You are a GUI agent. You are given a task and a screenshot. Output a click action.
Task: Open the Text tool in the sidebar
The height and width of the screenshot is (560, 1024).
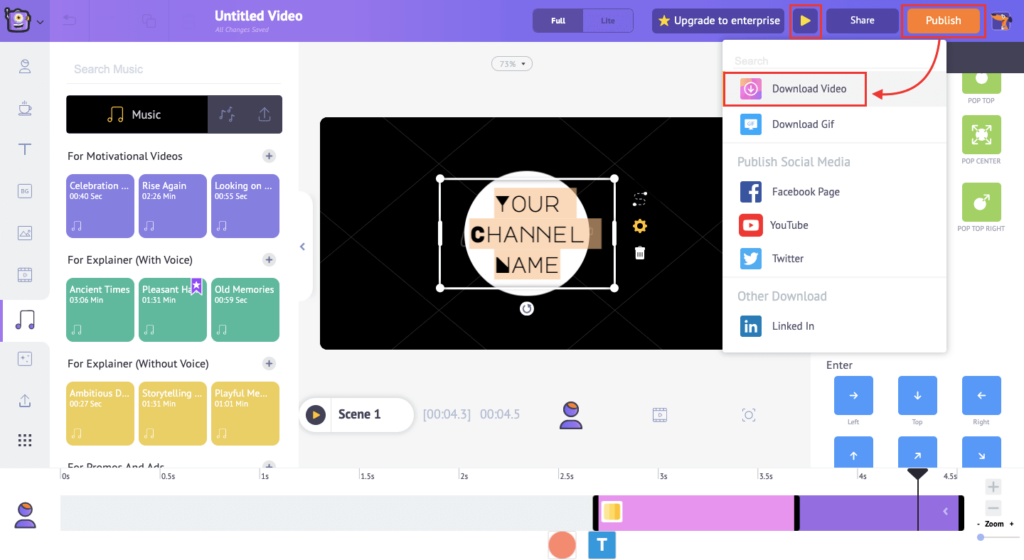point(25,149)
